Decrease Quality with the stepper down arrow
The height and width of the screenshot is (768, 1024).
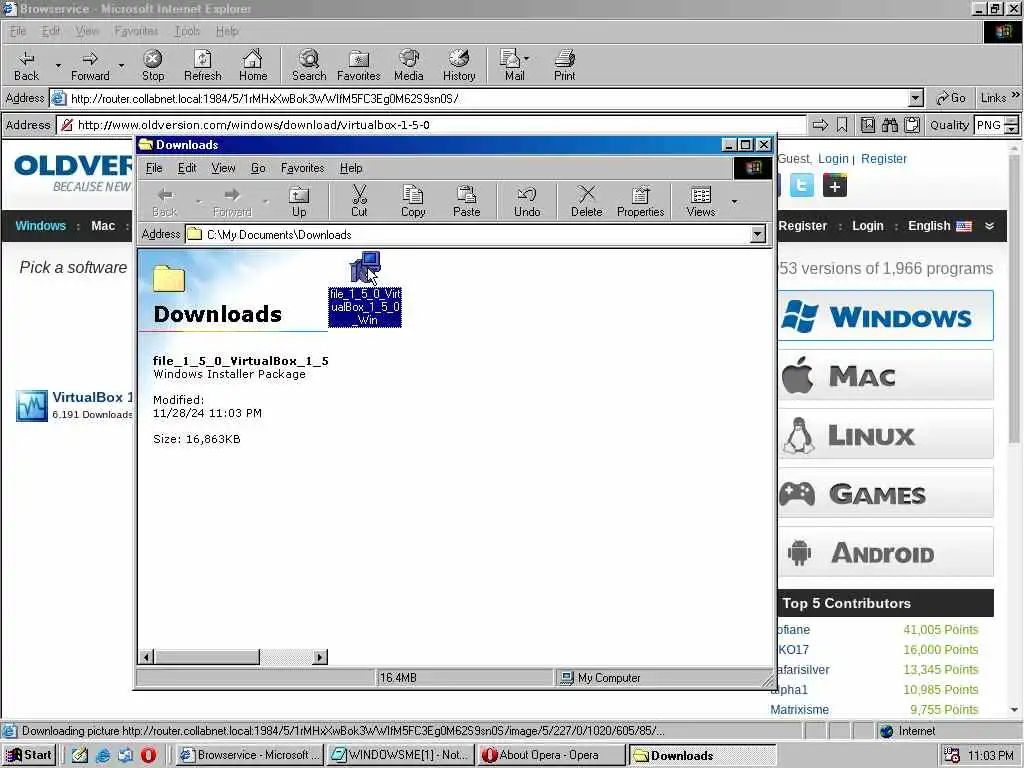1012,129
